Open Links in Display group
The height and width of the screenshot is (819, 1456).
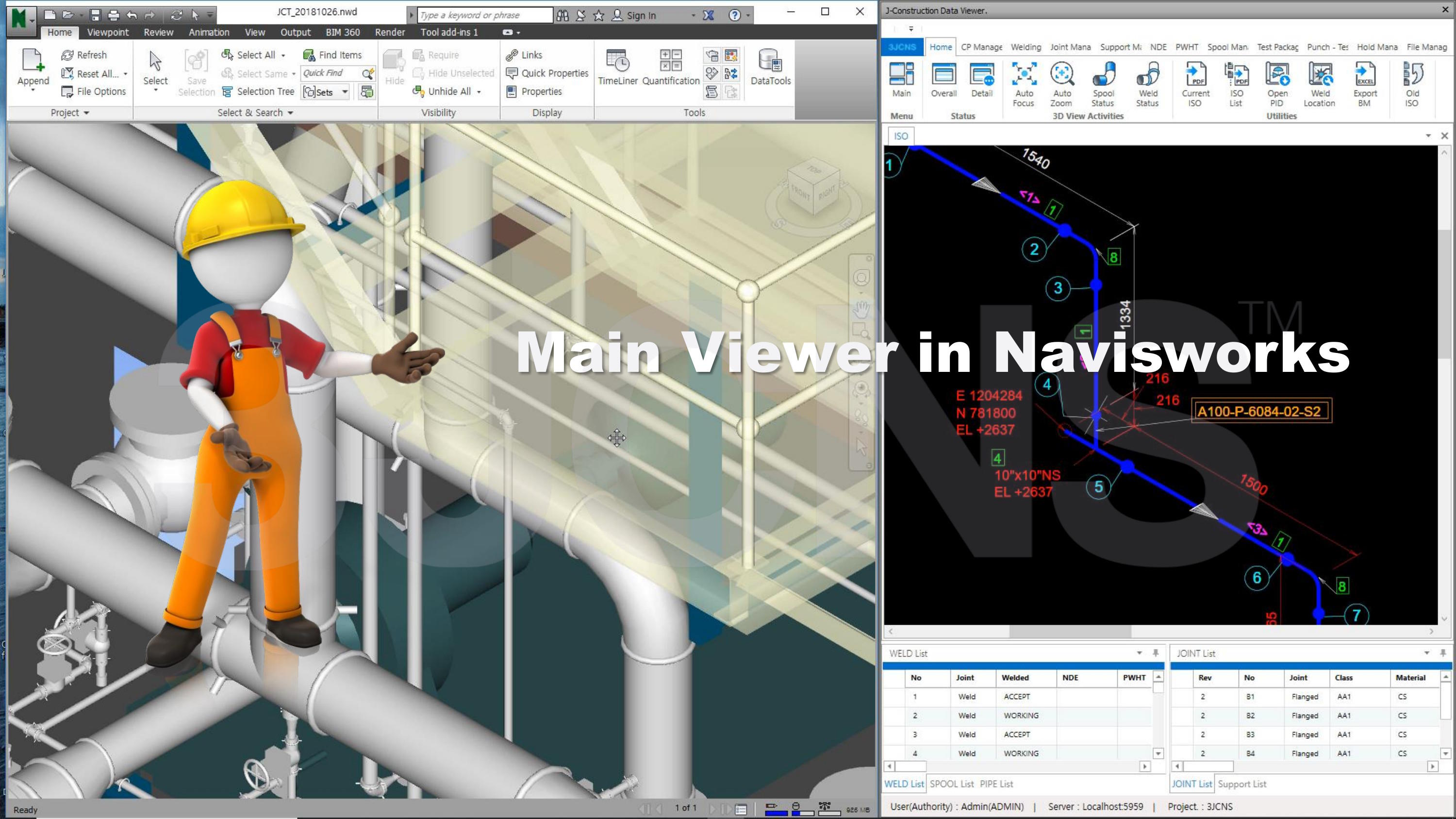(x=524, y=55)
